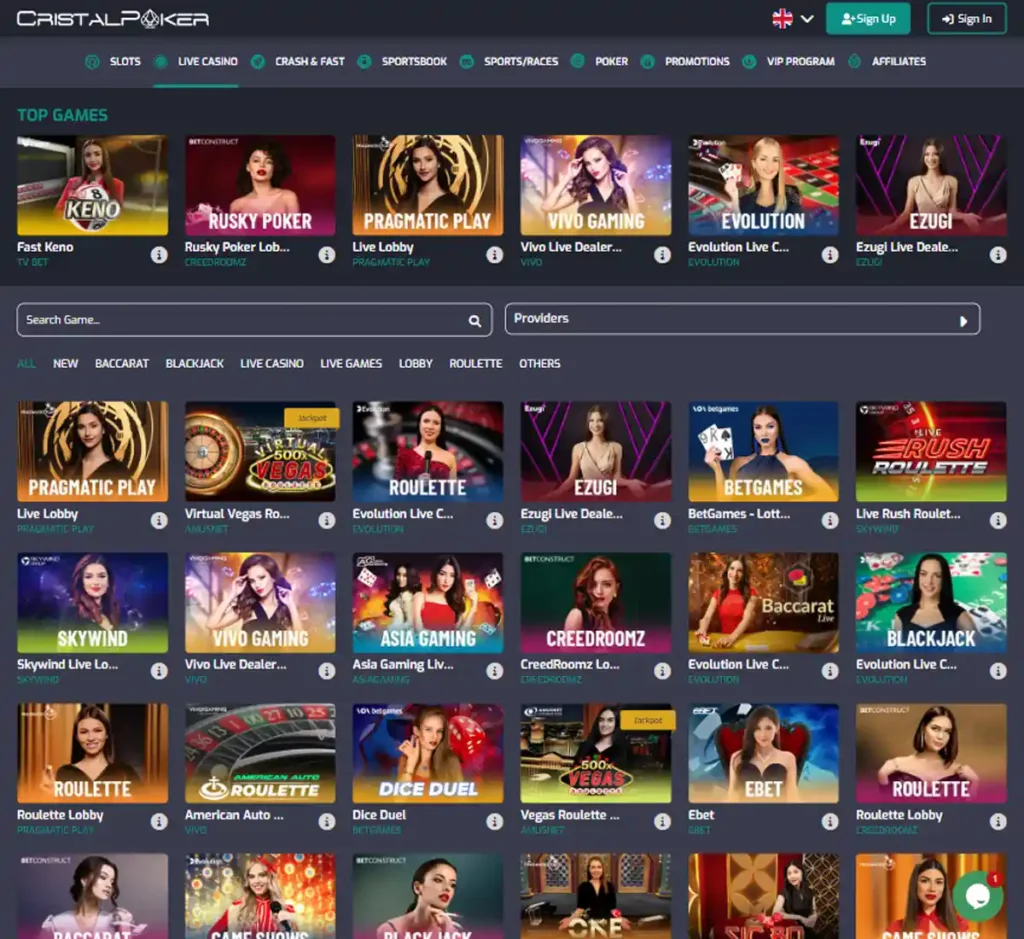1024x939 pixels.
Task: Show info for Vegas Roulette
Action: (662, 821)
